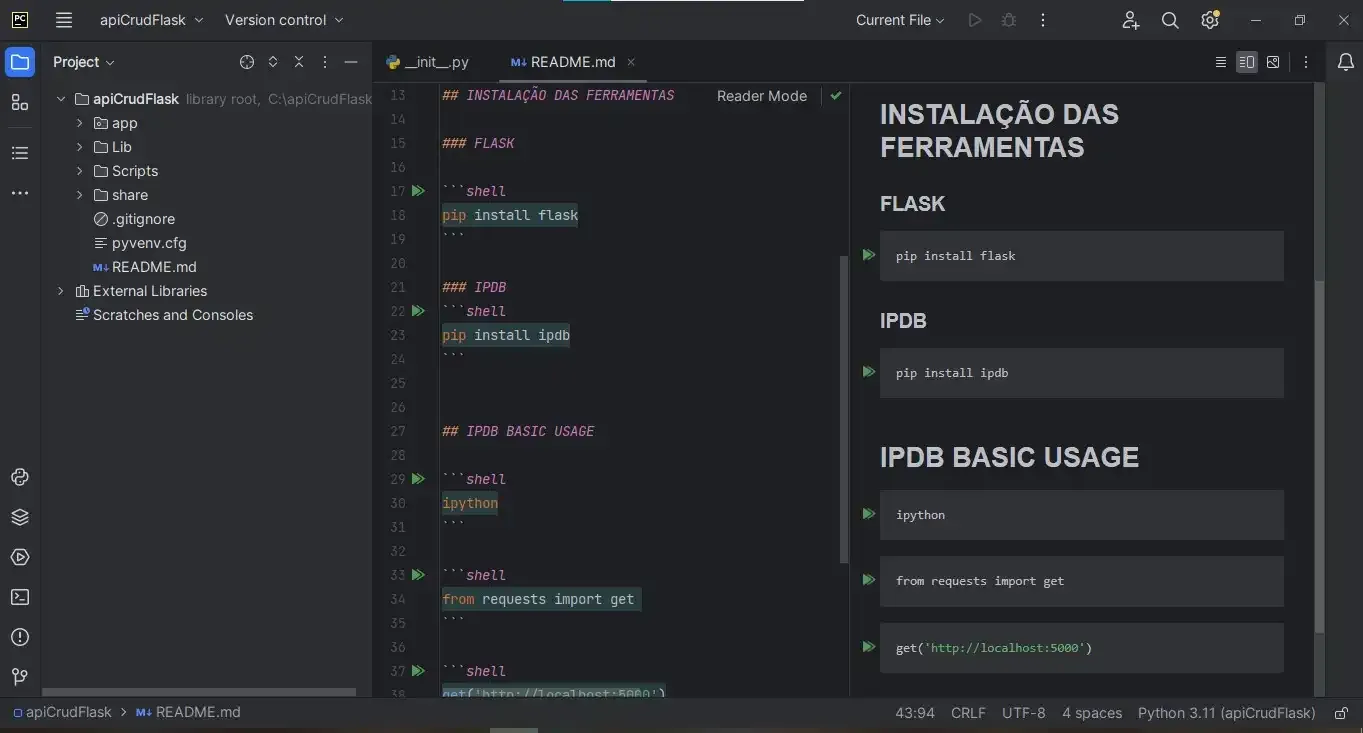Open Version control dropdown
The image size is (1363, 733).
click(284, 20)
